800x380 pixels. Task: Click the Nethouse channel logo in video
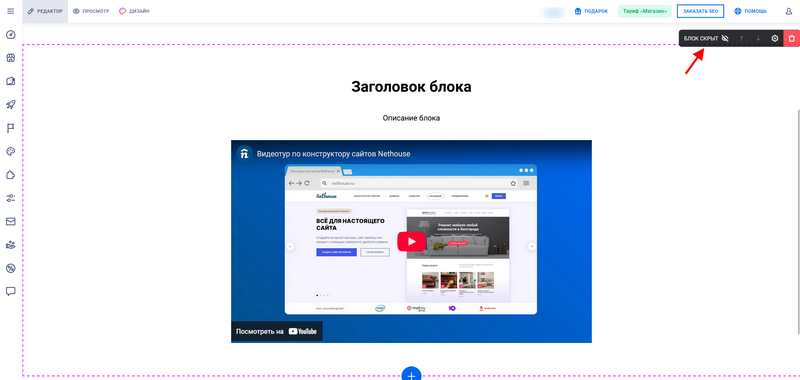tap(245, 154)
